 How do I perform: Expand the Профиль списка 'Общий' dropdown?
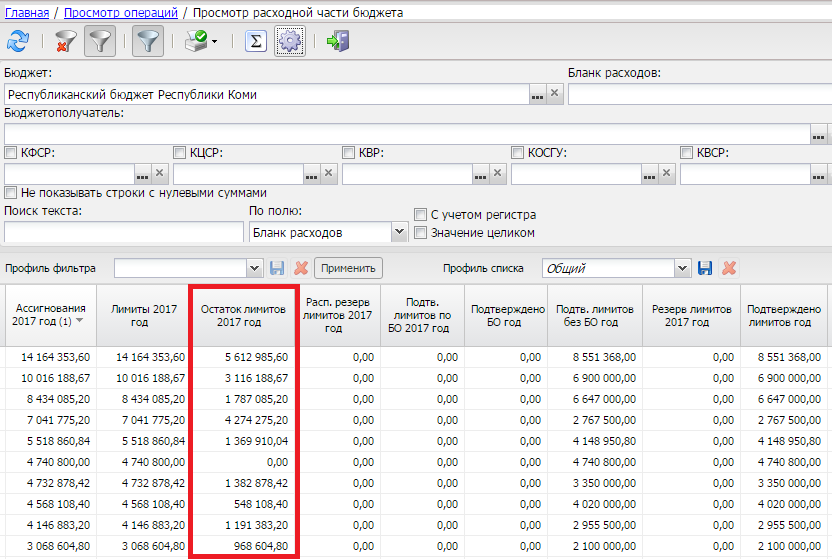tap(682, 268)
